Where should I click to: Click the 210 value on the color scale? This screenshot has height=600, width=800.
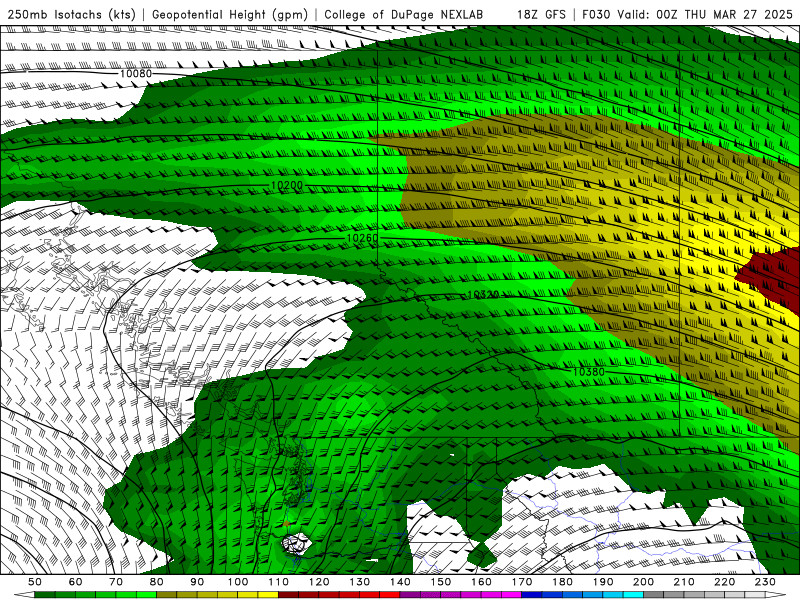[684, 582]
